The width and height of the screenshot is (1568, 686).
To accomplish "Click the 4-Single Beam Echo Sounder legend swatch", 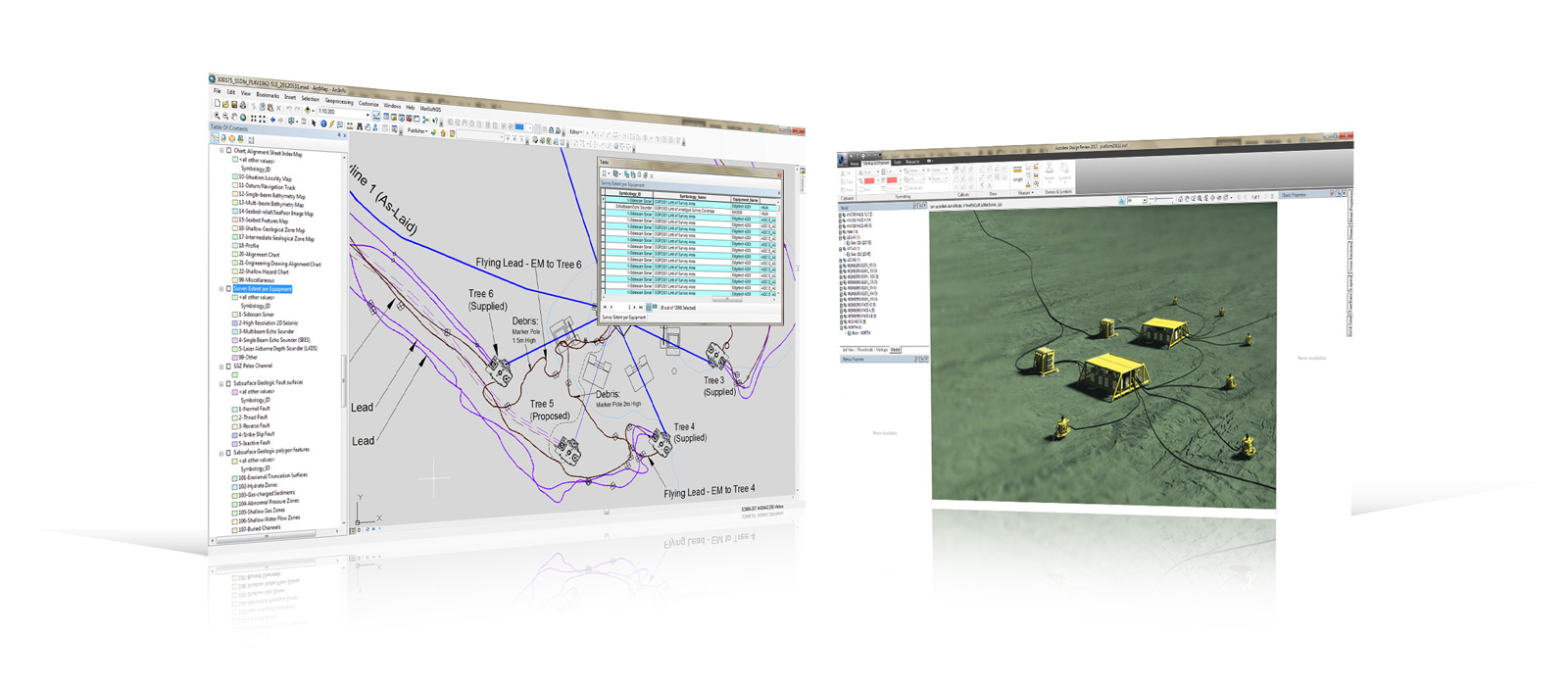I will click(x=235, y=340).
